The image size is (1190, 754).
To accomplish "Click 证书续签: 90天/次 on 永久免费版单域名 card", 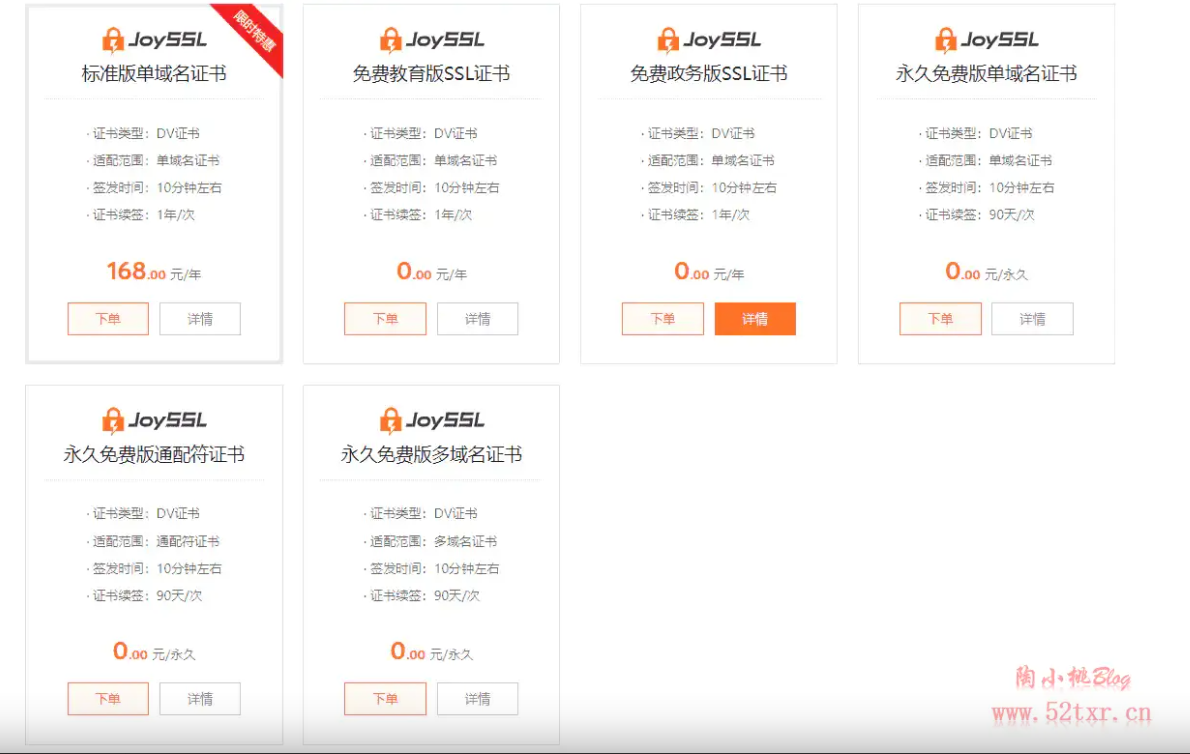I will coord(978,215).
